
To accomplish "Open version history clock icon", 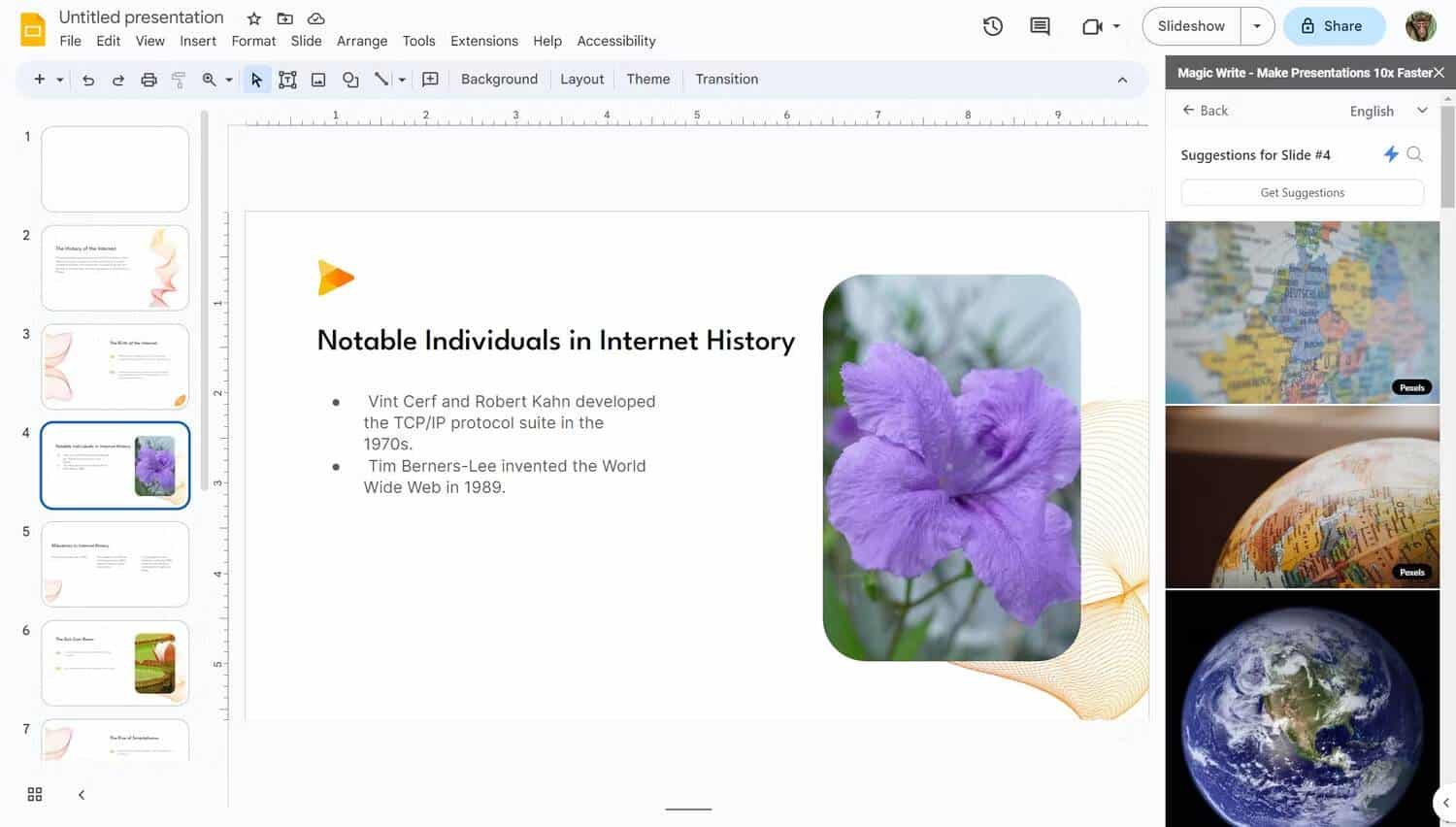I will (992, 26).
